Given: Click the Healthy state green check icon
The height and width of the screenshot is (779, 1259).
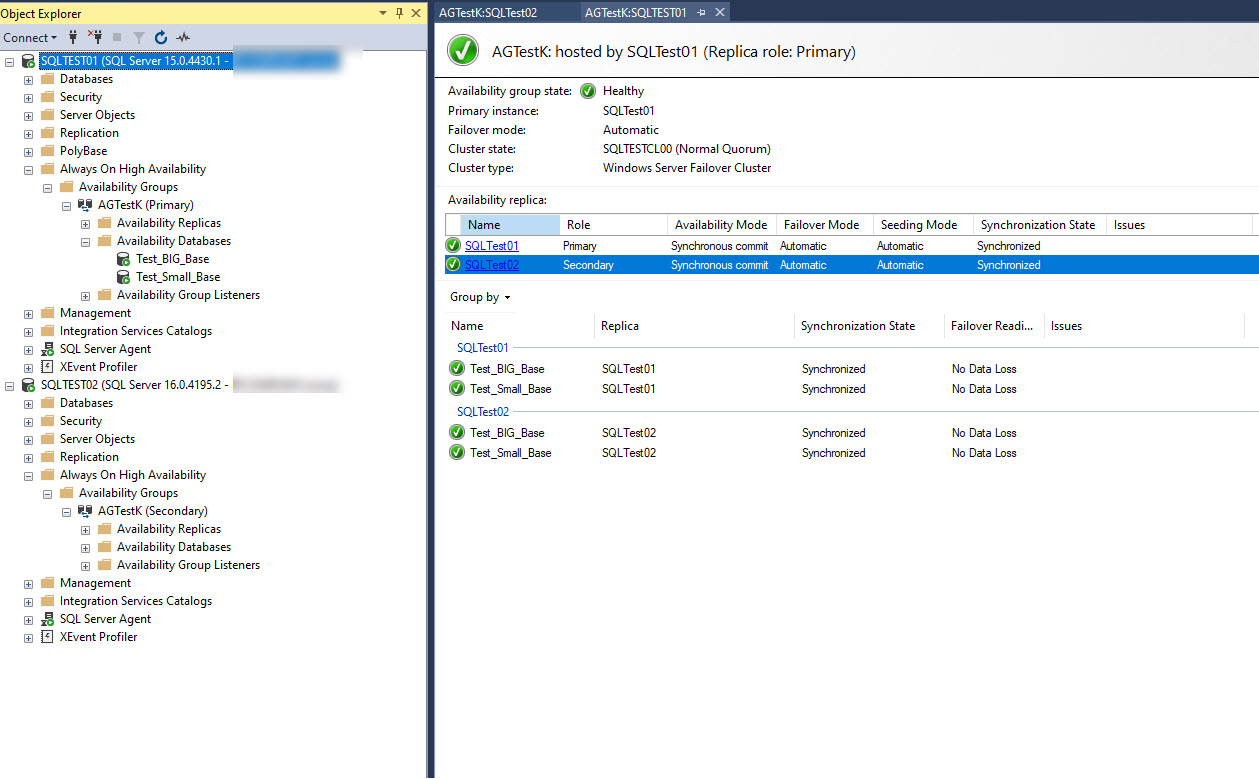Looking at the screenshot, I should click(588, 91).
